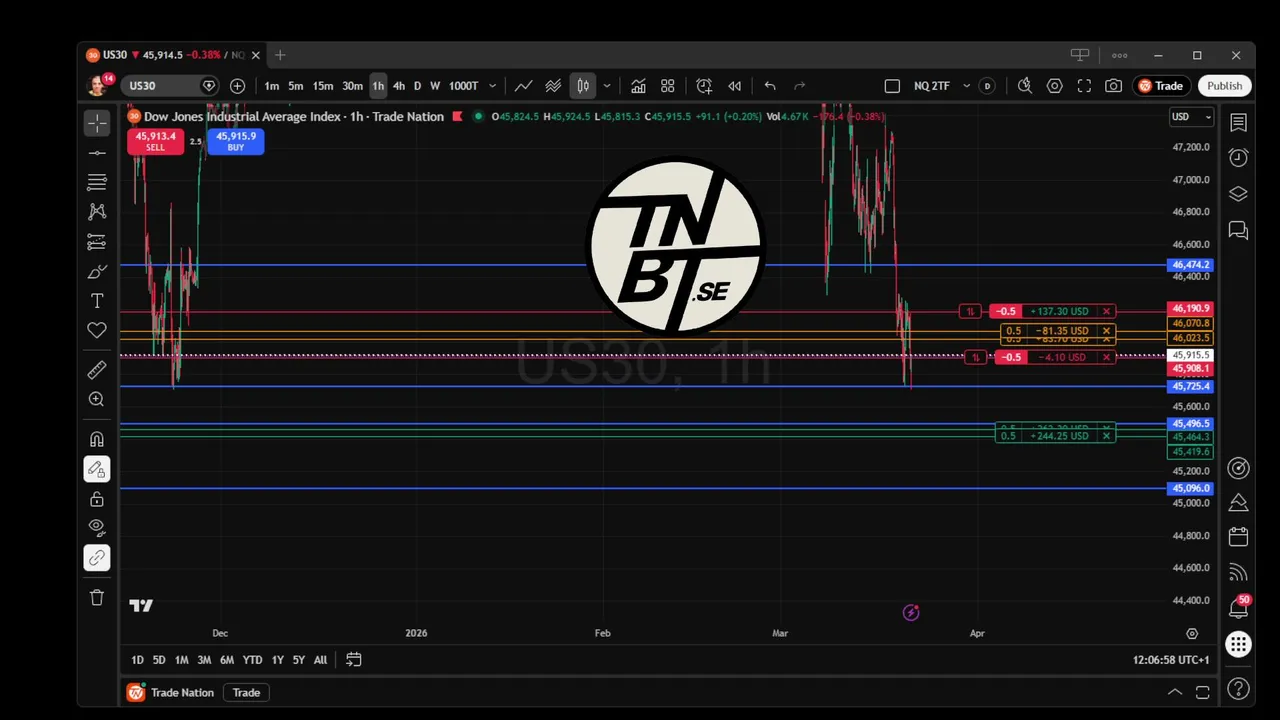This screenshot has width=1280, height=720.
Task: Open the heart icons menu
Action: 97,330
